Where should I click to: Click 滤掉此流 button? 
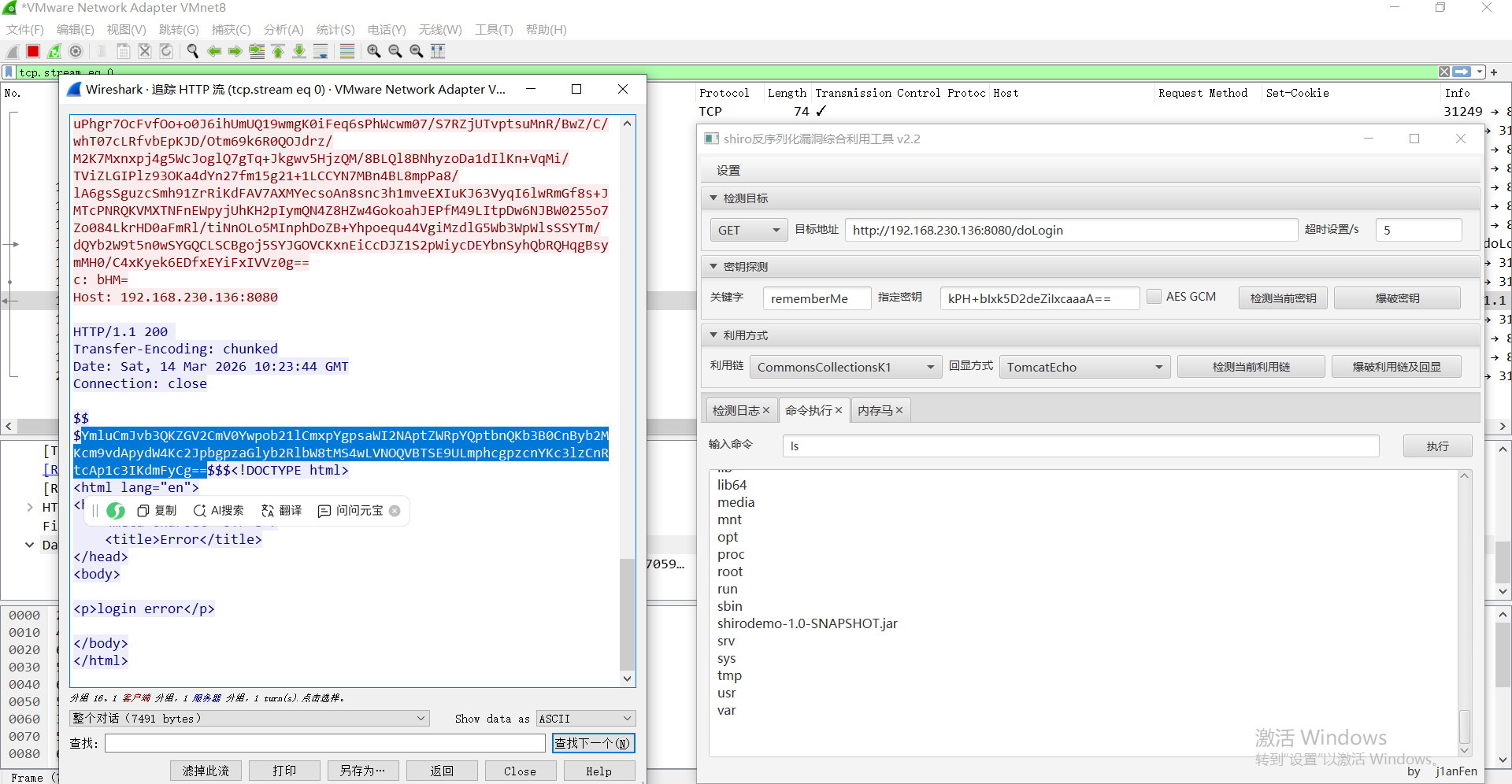pos(206,771)
